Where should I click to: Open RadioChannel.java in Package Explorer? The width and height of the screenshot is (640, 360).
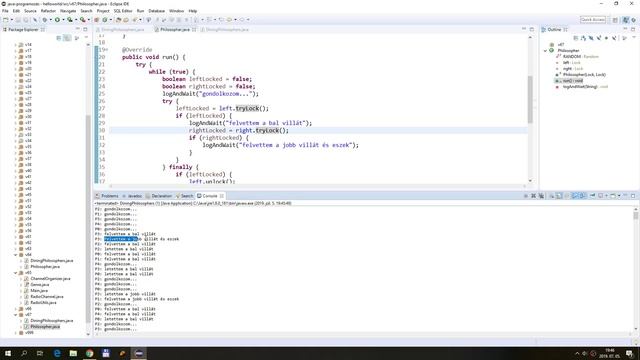(47, 297)
